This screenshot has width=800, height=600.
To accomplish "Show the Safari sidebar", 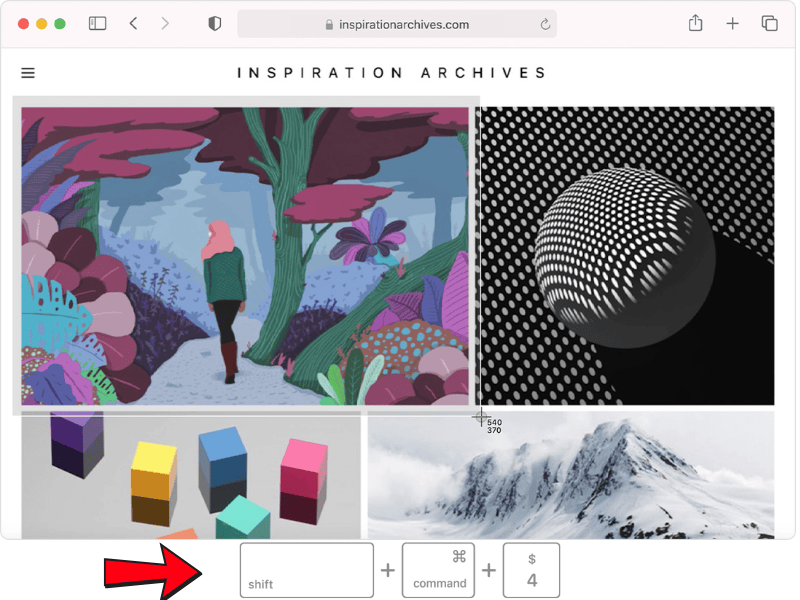I will pyautogui.click(x=97, y=23).
